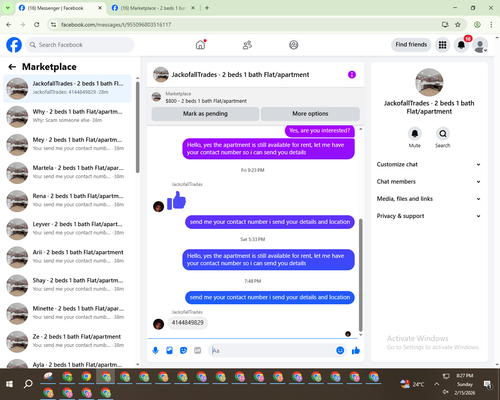Click More options button
Viewport: 500px width, 400px height.
[x=310, y=114]
